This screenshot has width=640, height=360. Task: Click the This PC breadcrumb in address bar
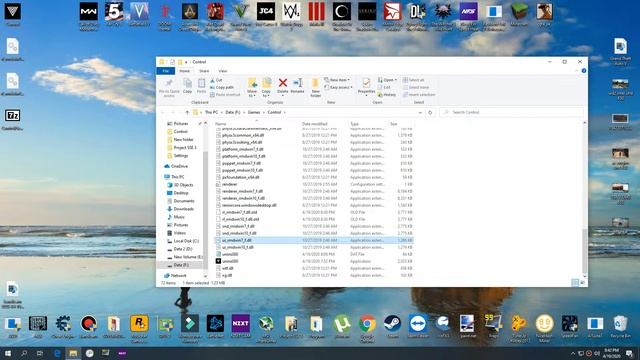point(211,112)
